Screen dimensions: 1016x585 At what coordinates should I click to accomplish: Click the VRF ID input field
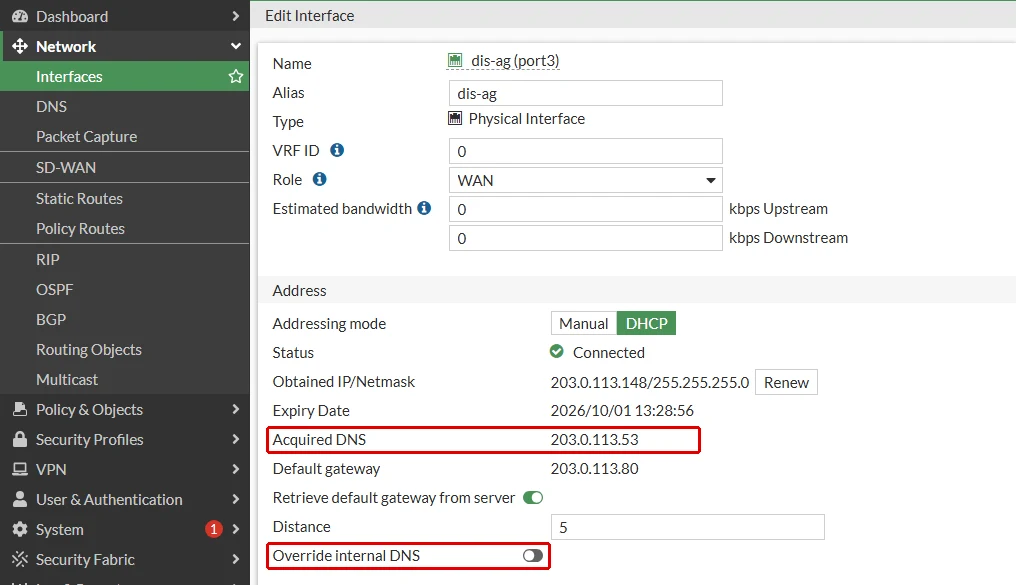(x=586, y=151)
